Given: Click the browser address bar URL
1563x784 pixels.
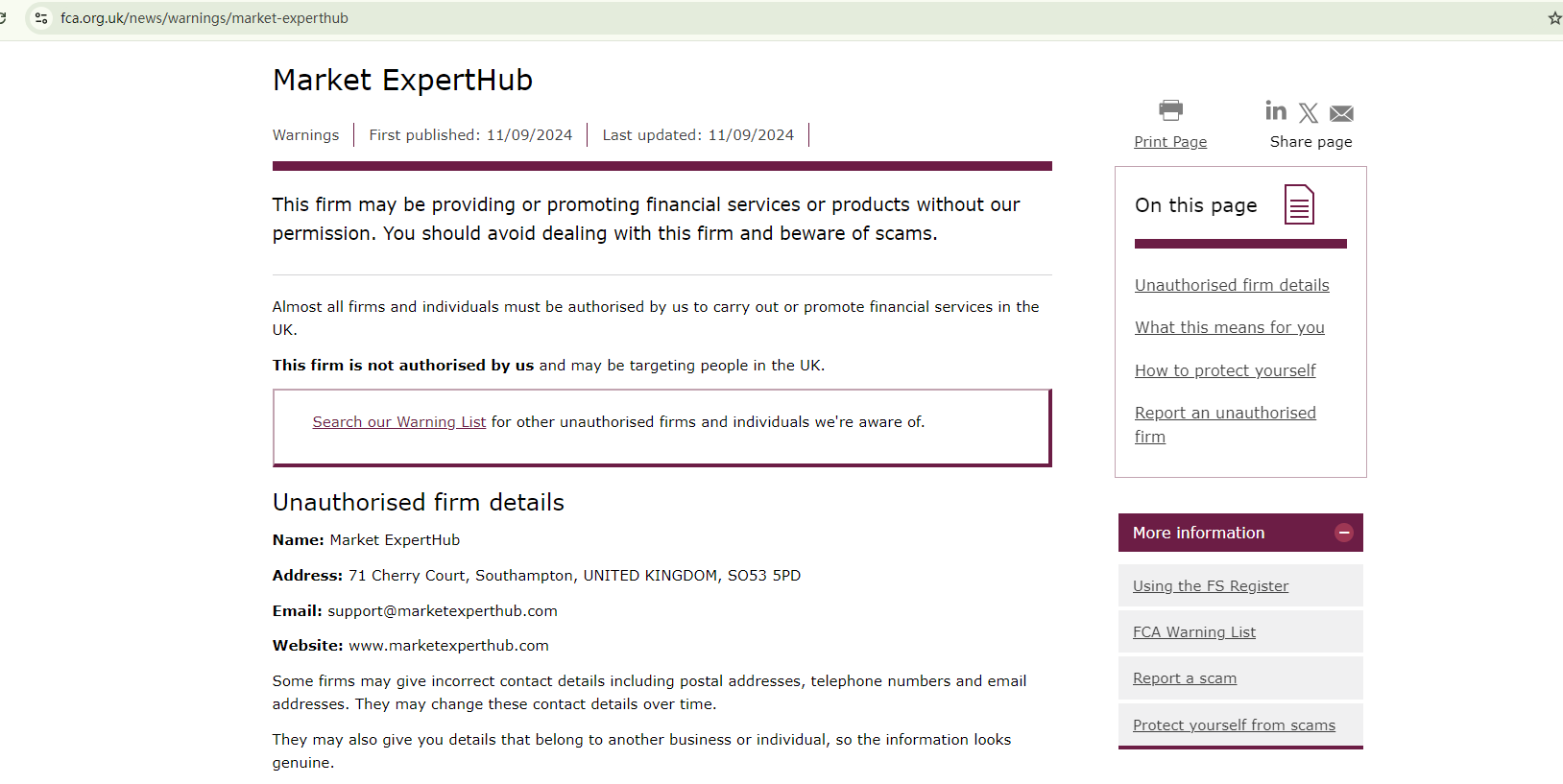Looking at the screenshot, I should click(204, 18).
